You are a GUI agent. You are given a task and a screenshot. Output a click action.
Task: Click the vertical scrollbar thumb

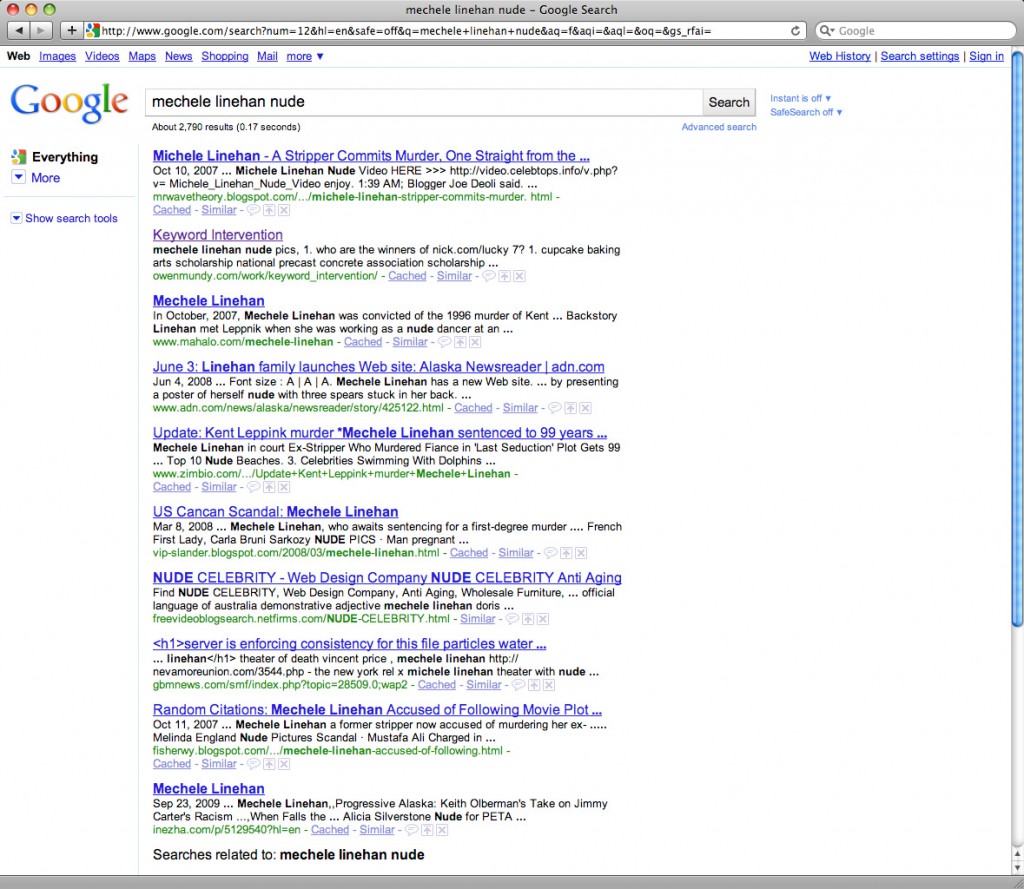pos(1017,340)
